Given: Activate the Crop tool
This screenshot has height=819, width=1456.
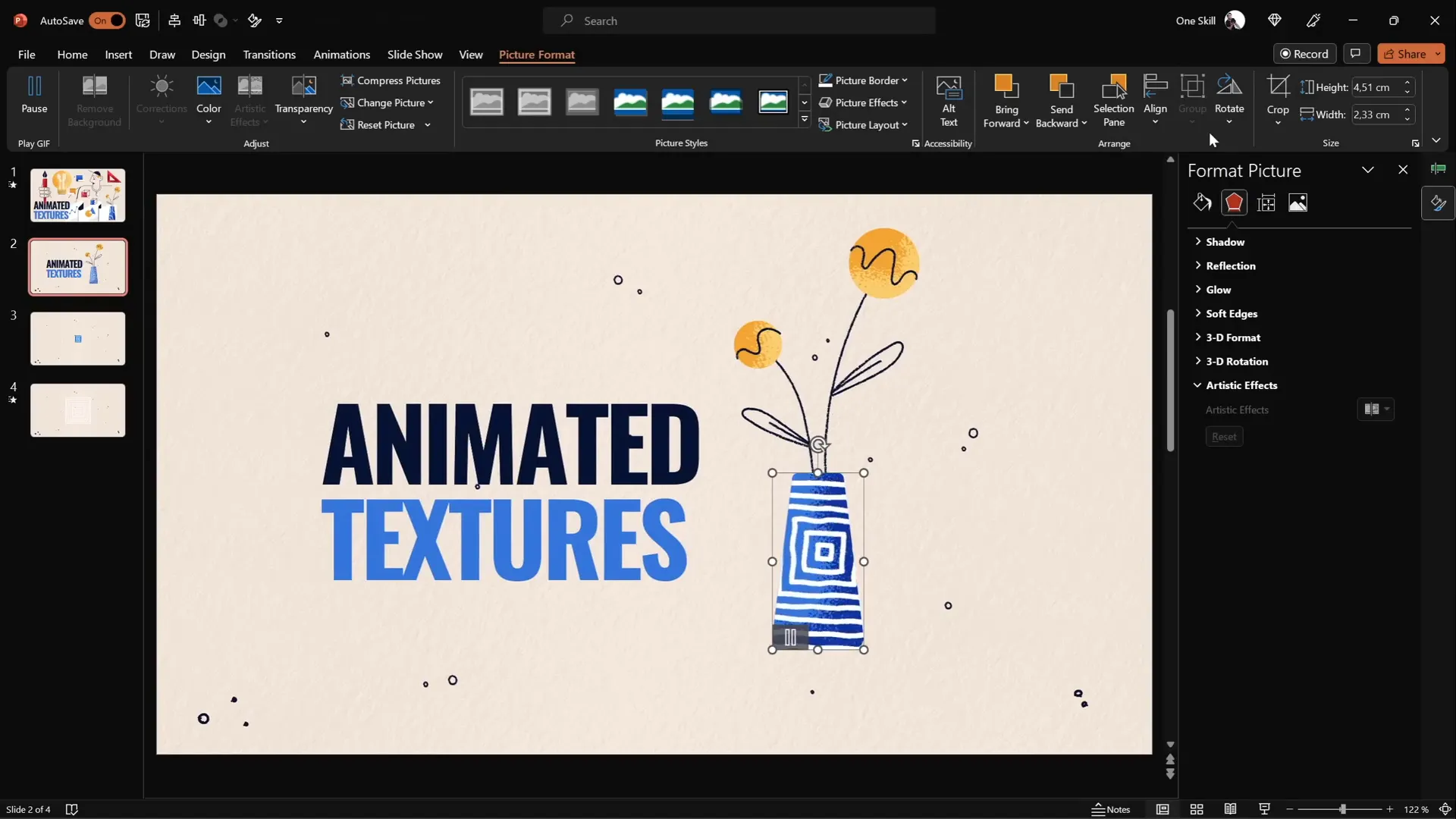Looking at the screenshot, I should pos(1277,99).
